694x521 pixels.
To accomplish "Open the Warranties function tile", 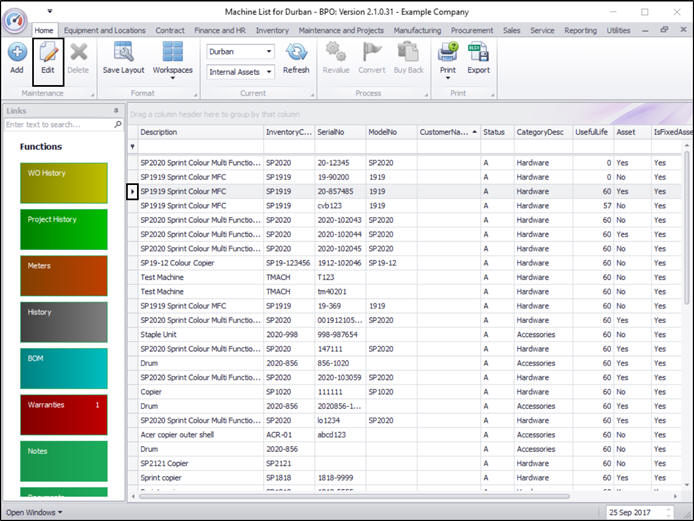I will [x=64, y=414].
